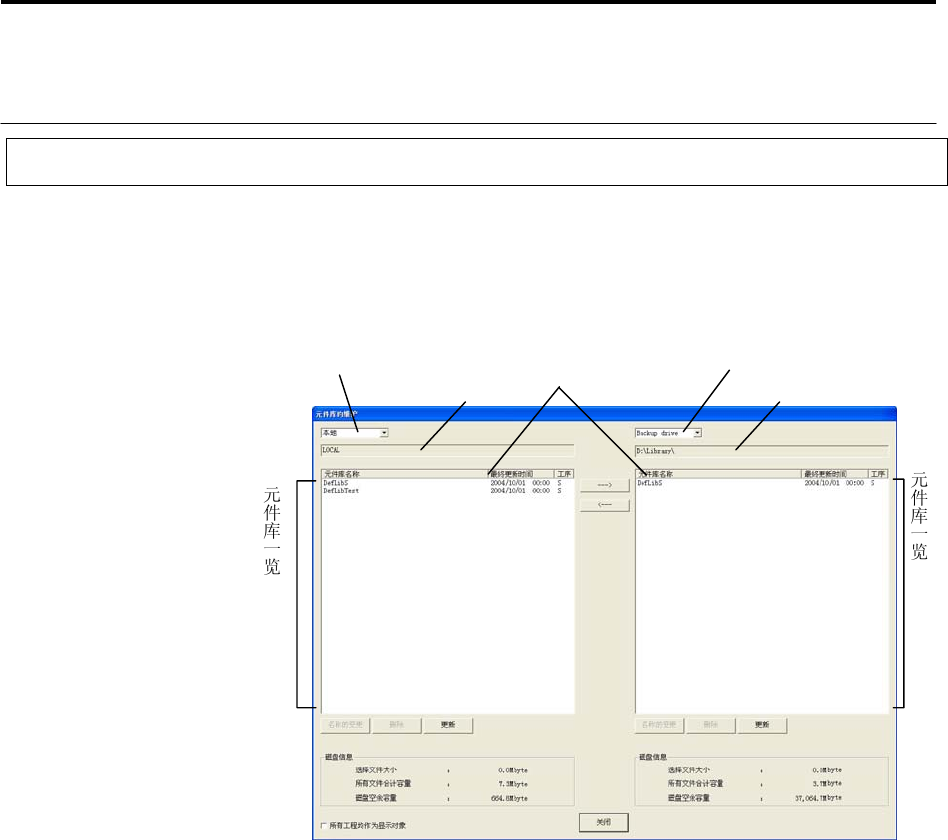948x840 pixels.
Task: Click left 选择文件大小 label
Action: 376,770
